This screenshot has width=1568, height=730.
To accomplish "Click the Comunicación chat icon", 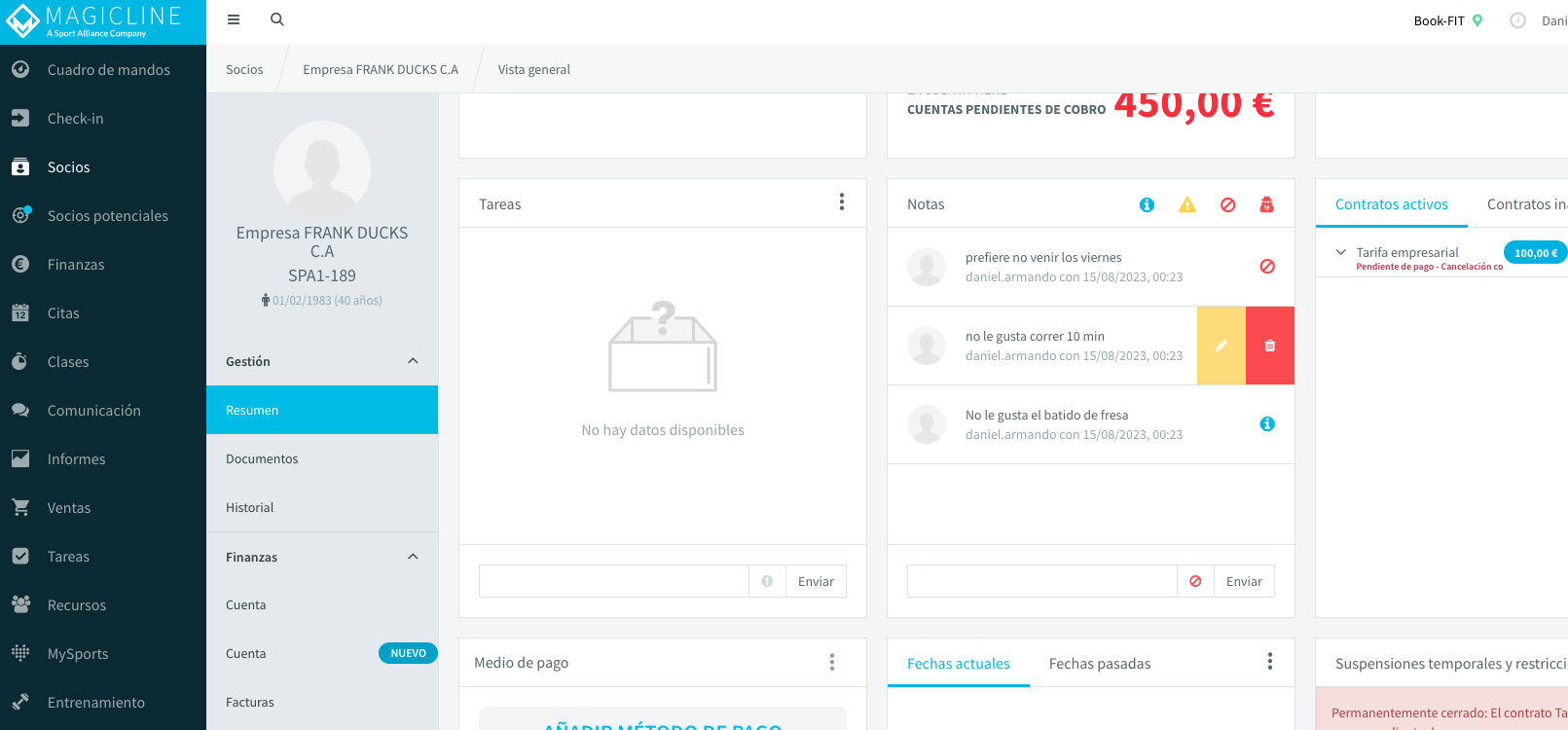I will [x=20, y=411].
